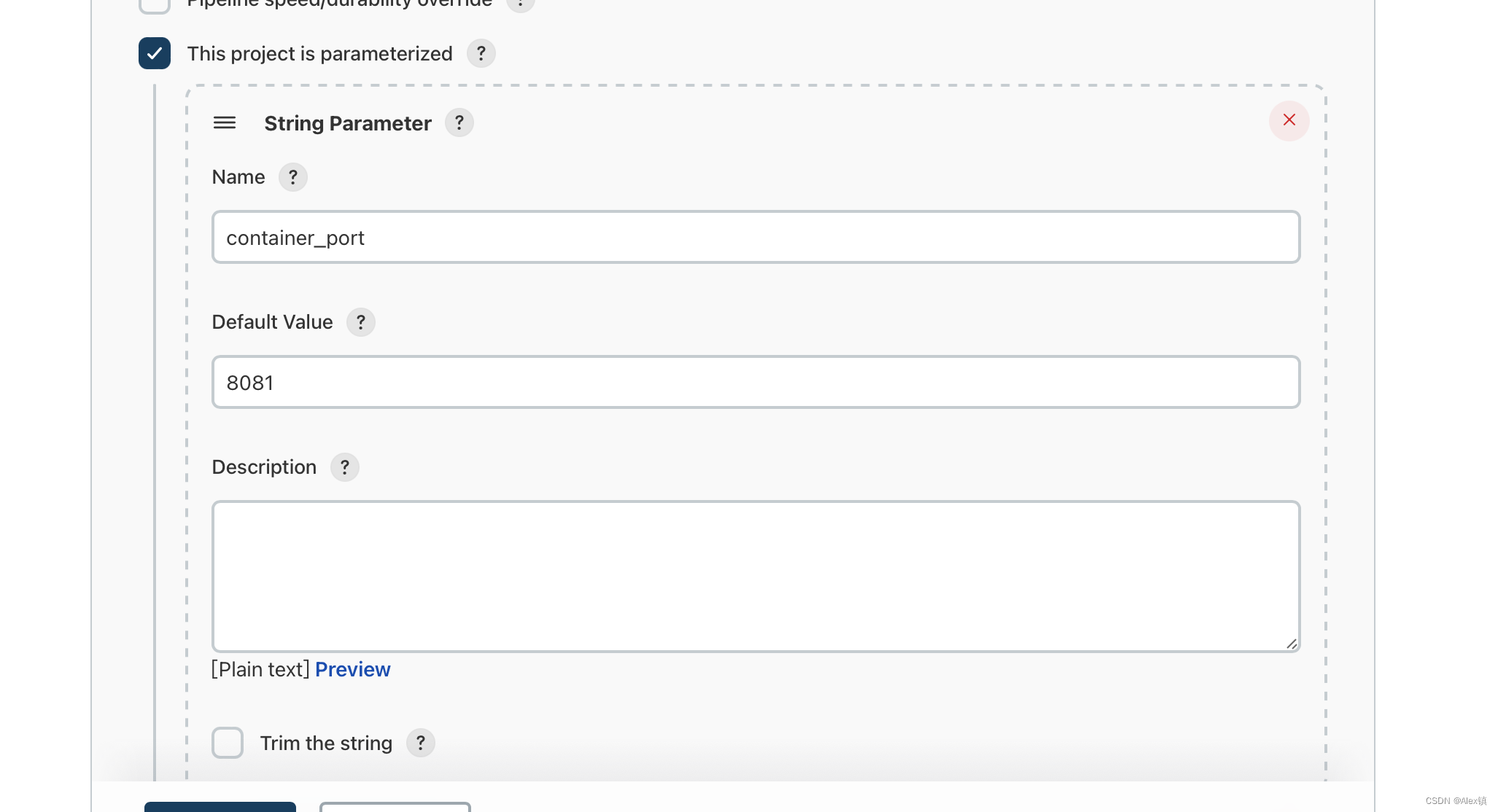Click the Description textarea resize grip
Screen dimensions: 1498x812
(1291, 643)
